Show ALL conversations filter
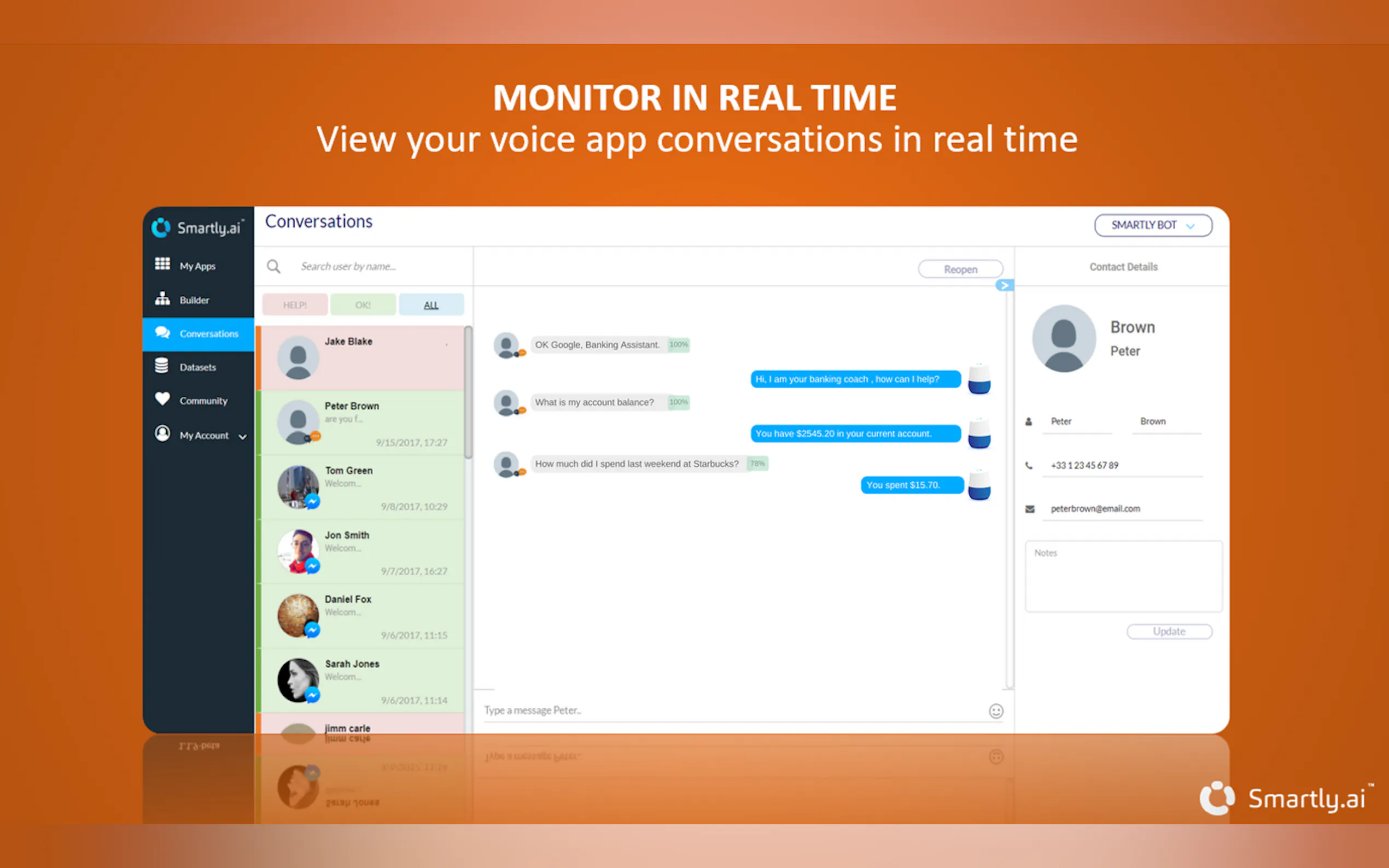This screenshot has width=1389, height=868. point(431,305)
